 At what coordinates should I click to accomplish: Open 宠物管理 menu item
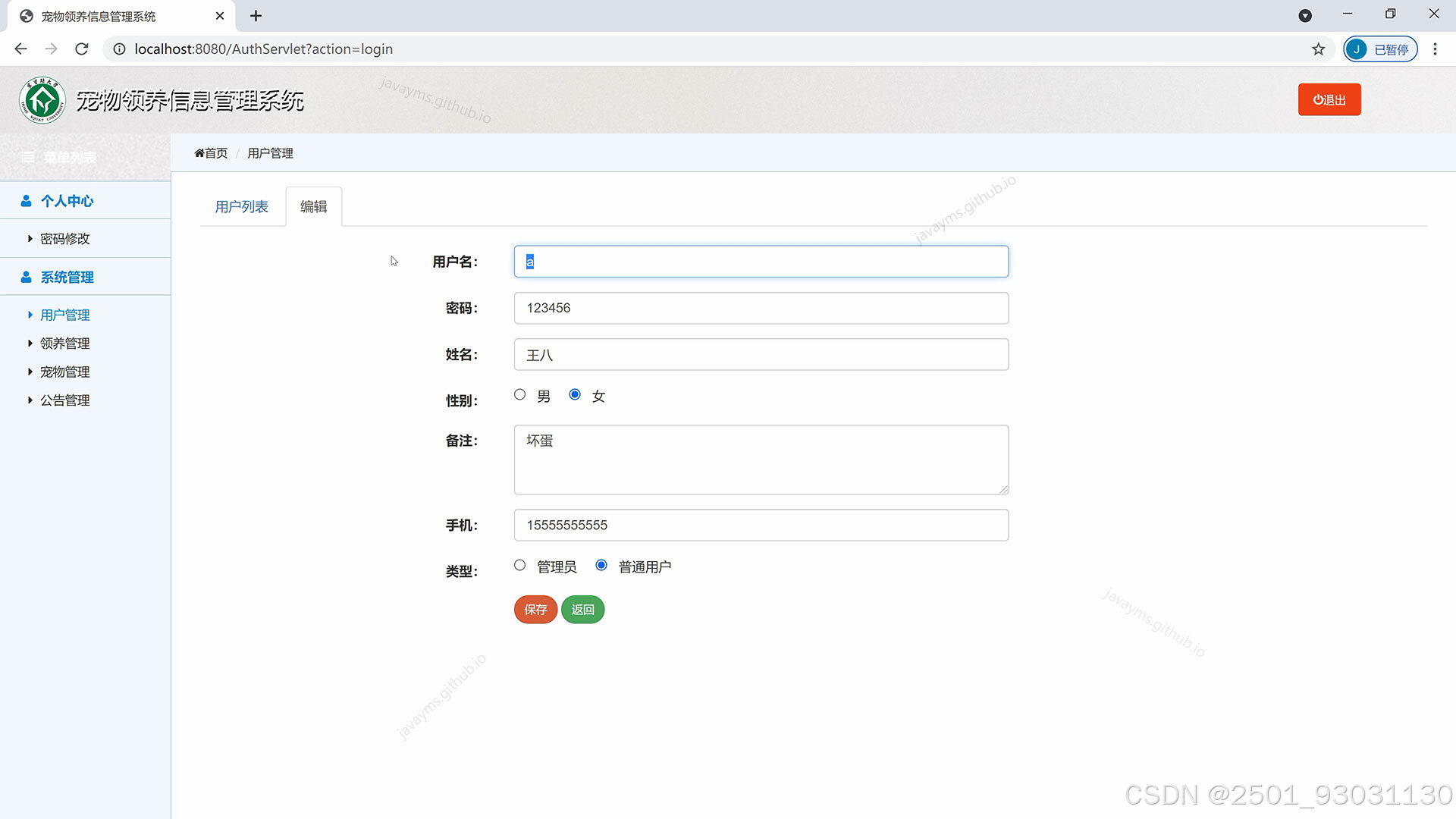65,372
